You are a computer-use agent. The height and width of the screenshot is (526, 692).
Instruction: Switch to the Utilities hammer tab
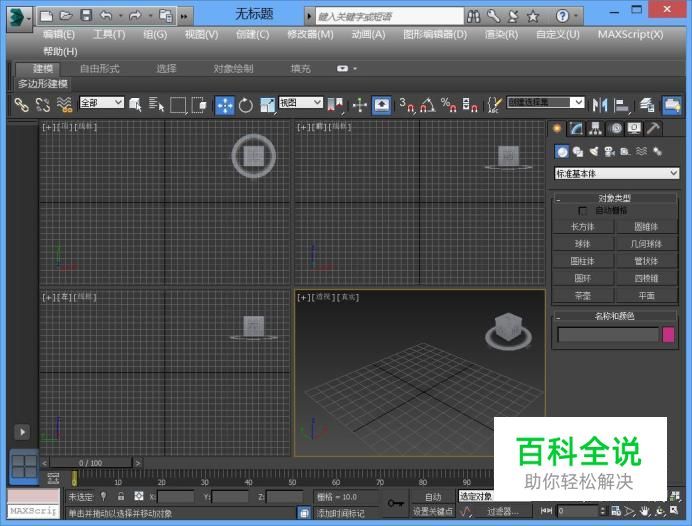[x=653, y=128]
